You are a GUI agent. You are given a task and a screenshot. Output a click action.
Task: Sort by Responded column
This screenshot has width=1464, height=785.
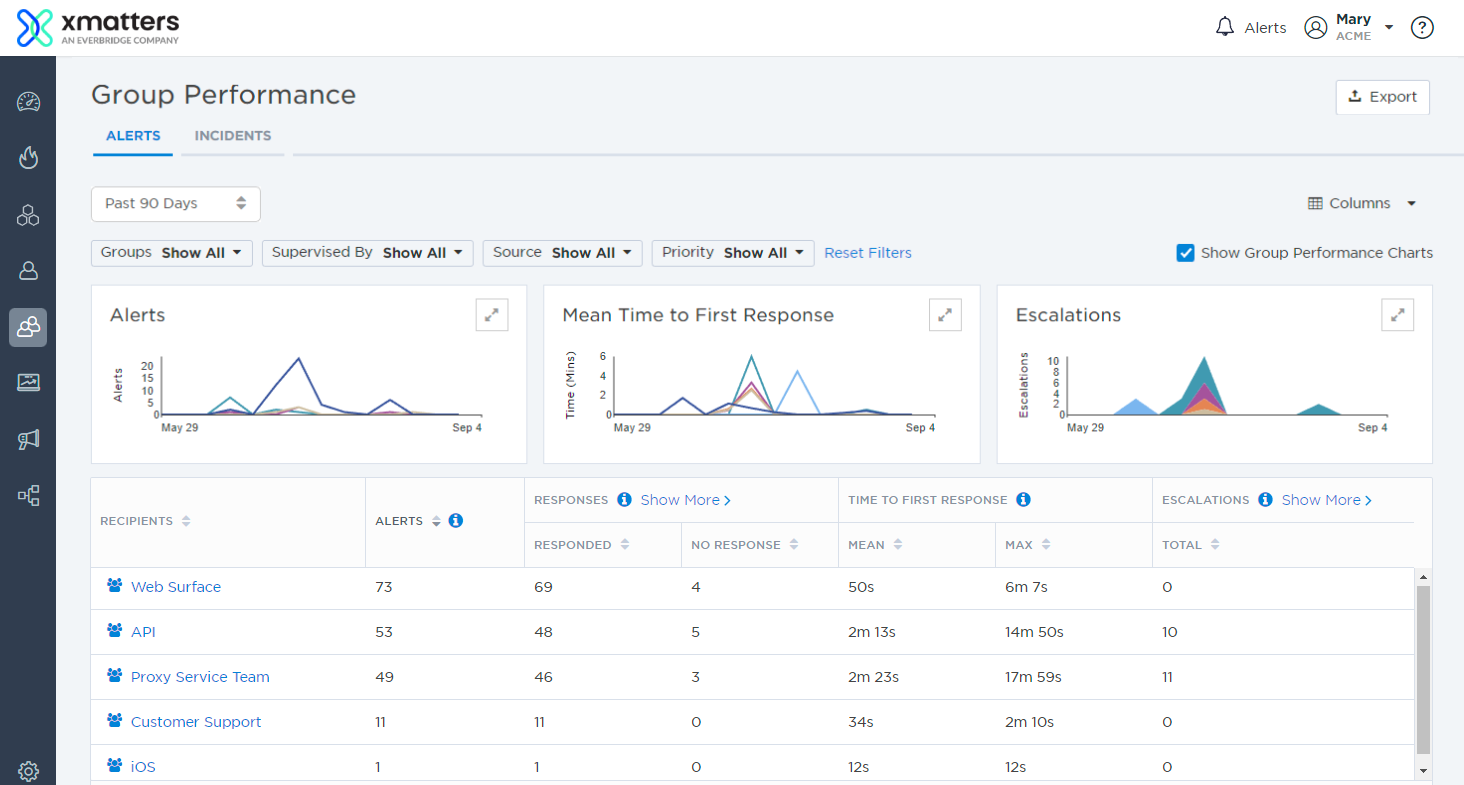(x=625, y=545)
